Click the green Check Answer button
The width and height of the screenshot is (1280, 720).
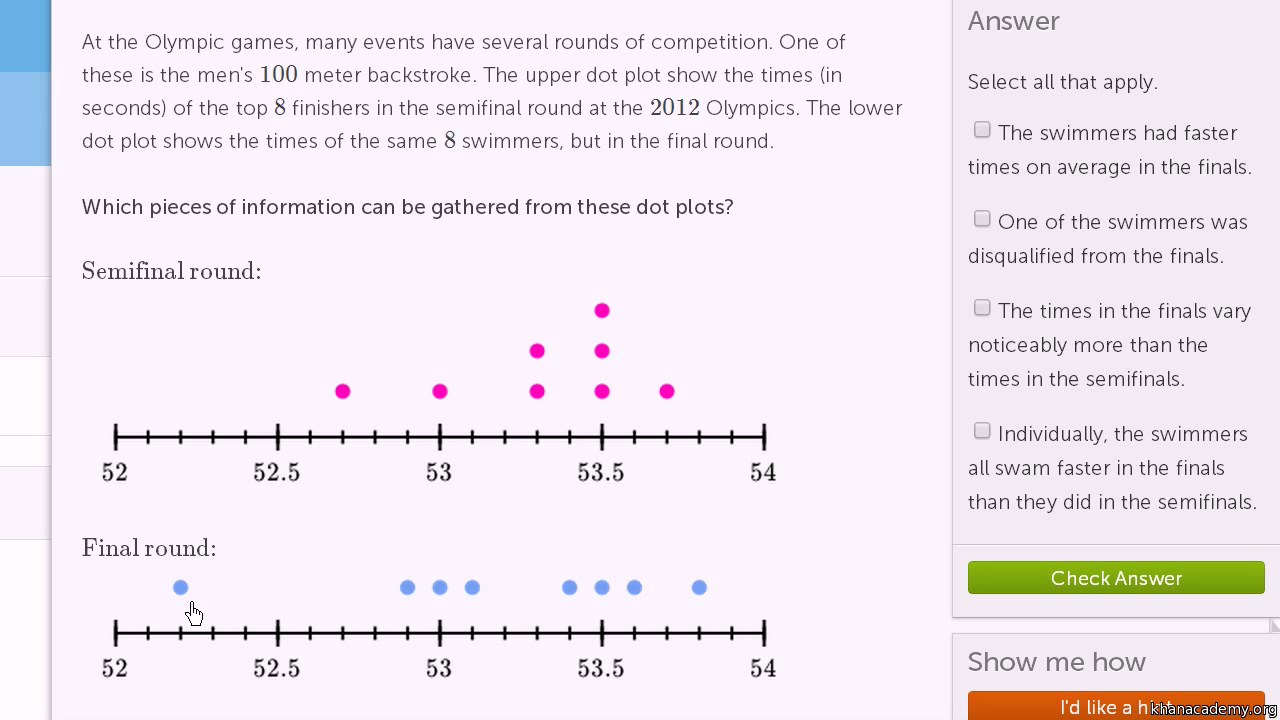pos(1116,578)
